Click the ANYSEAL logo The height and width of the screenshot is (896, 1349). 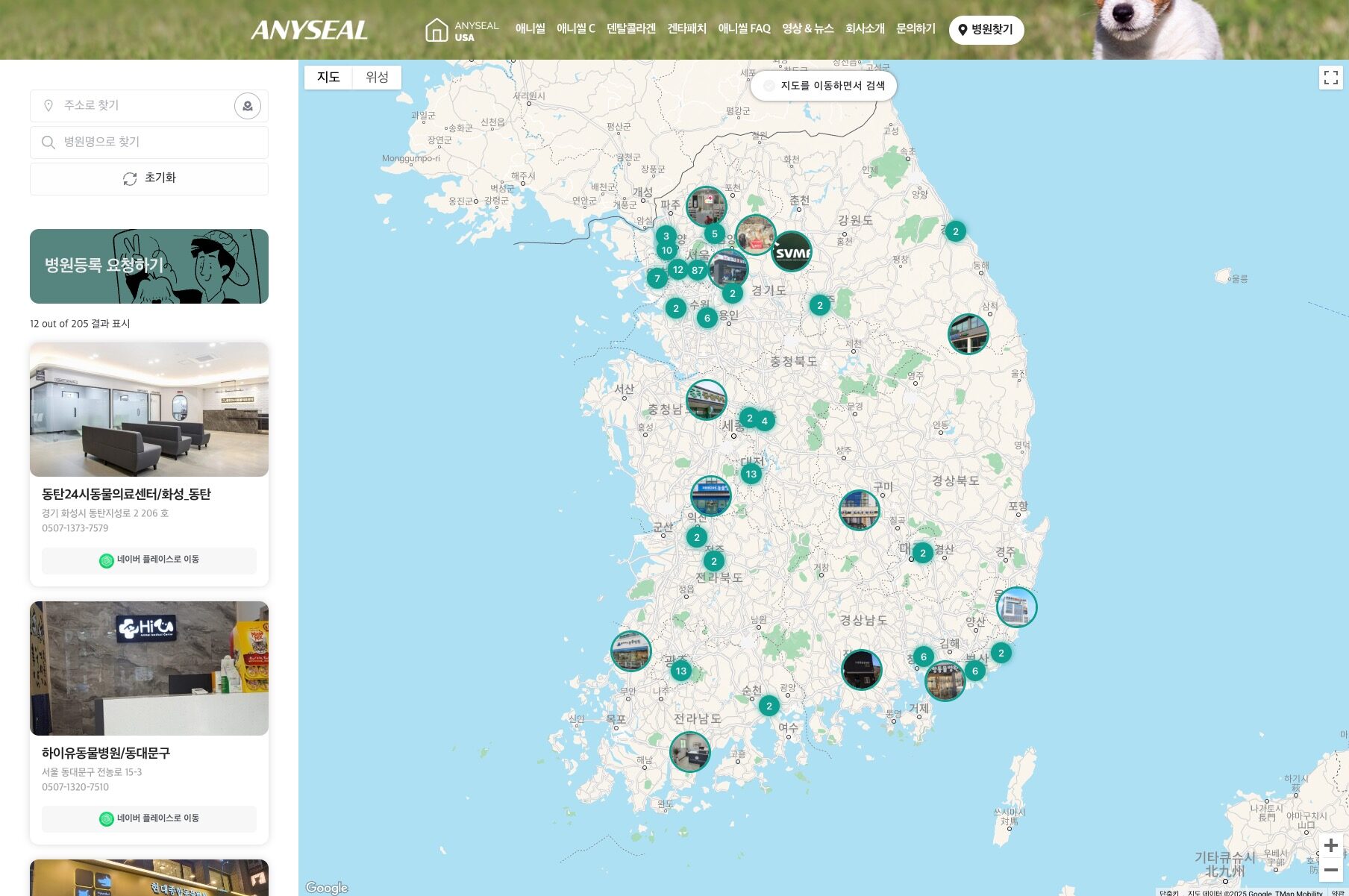(x=309, y=30)
